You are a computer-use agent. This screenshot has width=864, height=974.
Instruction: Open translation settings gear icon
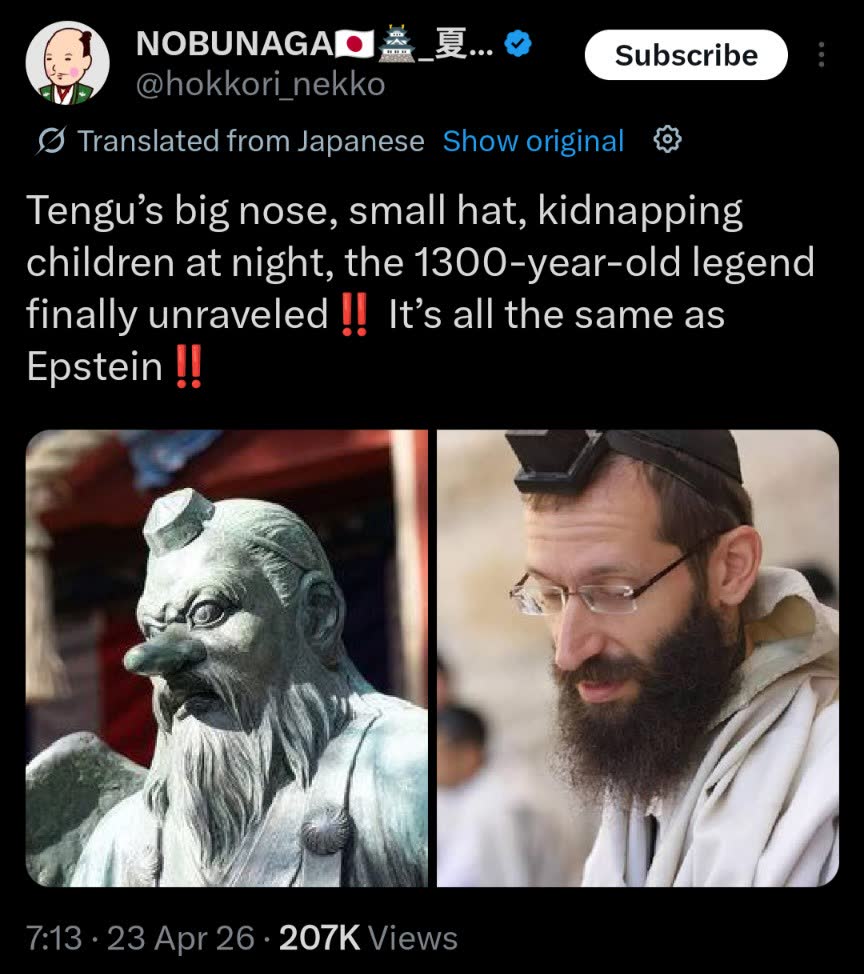click(x=667, y=140)
